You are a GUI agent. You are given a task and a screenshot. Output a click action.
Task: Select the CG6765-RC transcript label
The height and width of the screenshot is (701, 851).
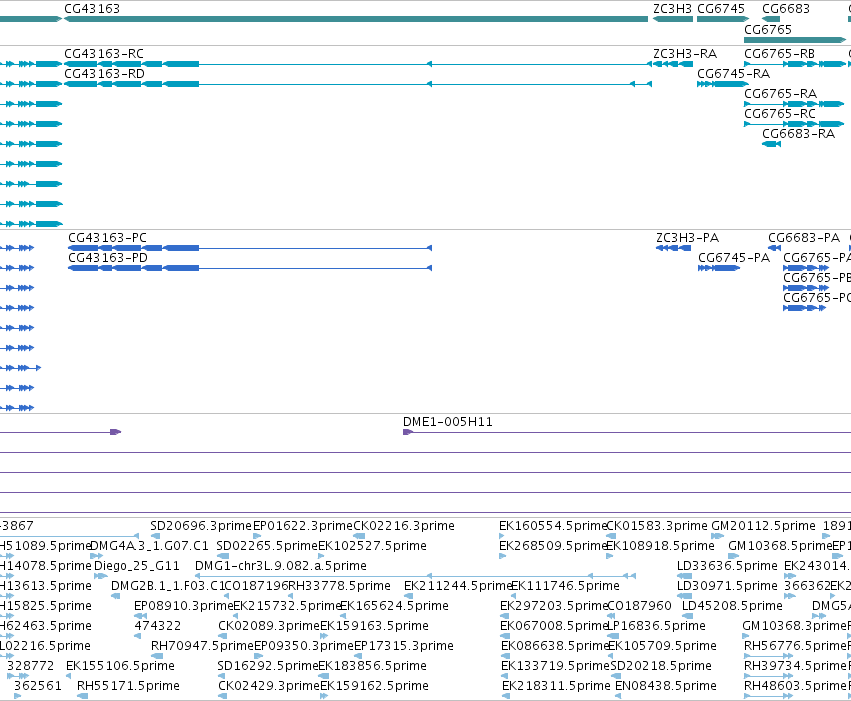pyautogui.click(x=780, y=114)
